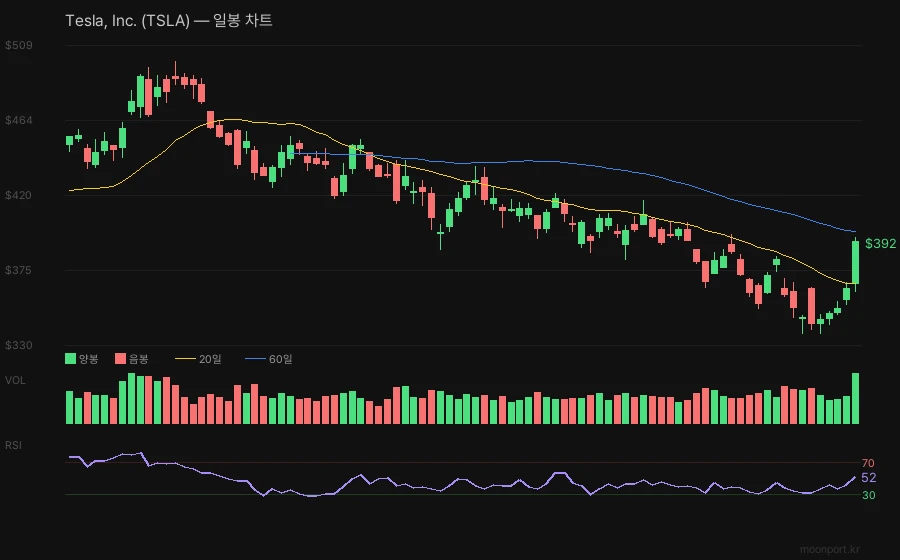Click the VOL panel label
This screenshot has height=560, width=900.
(x=15, y=380)
